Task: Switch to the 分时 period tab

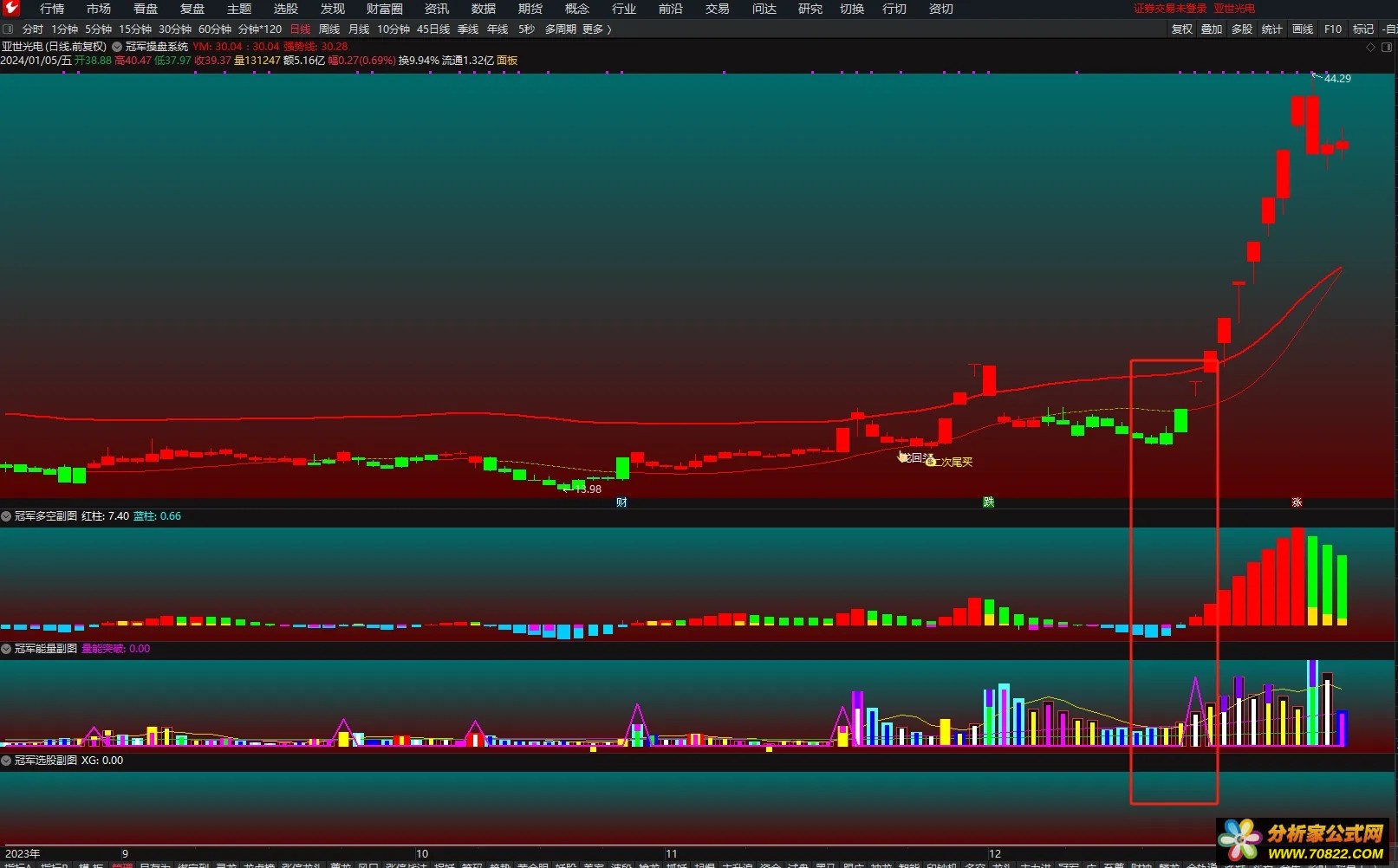Action: pyautogui.click(x=33, y=29)
